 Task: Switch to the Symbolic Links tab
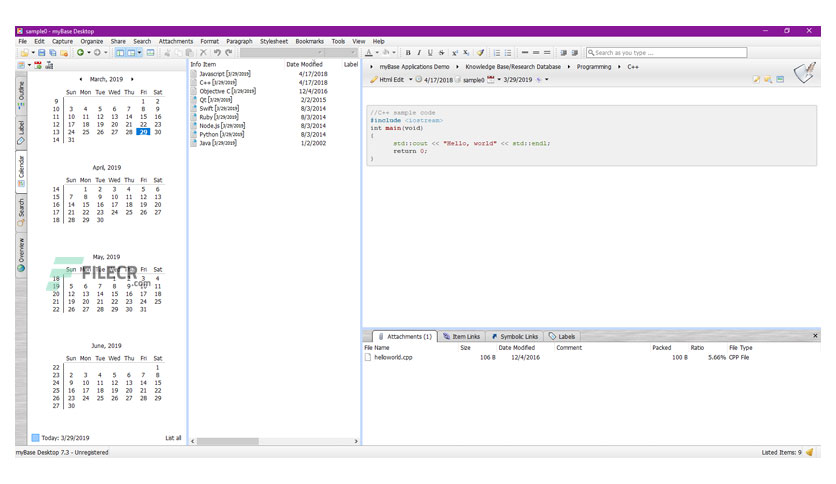pos(515,336)
